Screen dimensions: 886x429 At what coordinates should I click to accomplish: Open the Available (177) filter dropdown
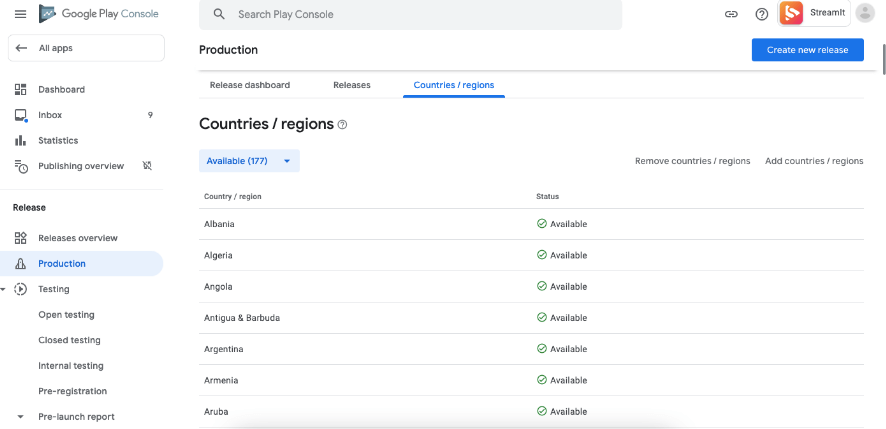click(249, 161)
